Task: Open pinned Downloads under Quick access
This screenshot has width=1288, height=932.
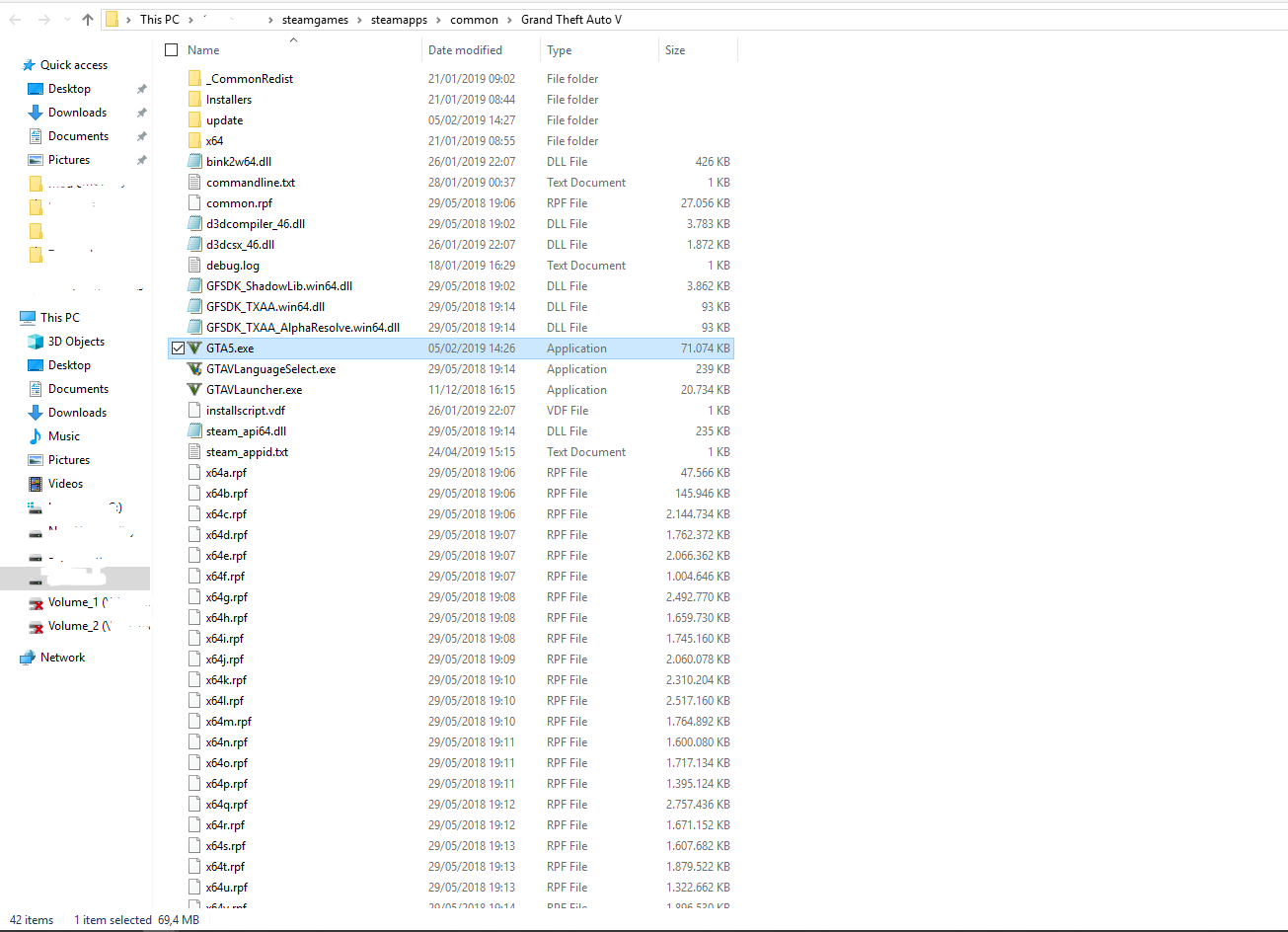Action: pyautogui.click(x=77, y=113)
